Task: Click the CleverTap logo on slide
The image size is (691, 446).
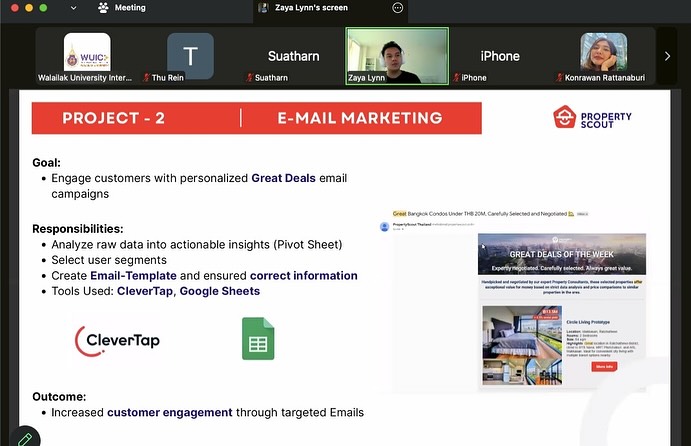Action: 118,339
